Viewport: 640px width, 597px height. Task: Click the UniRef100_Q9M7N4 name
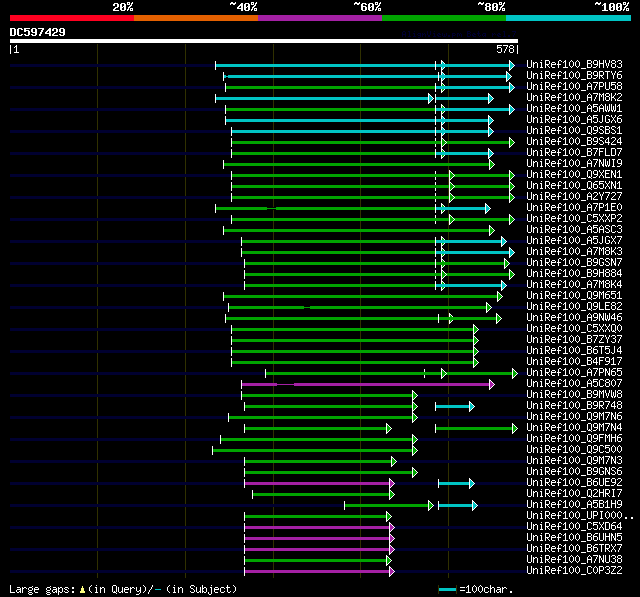tap(574, 428)
